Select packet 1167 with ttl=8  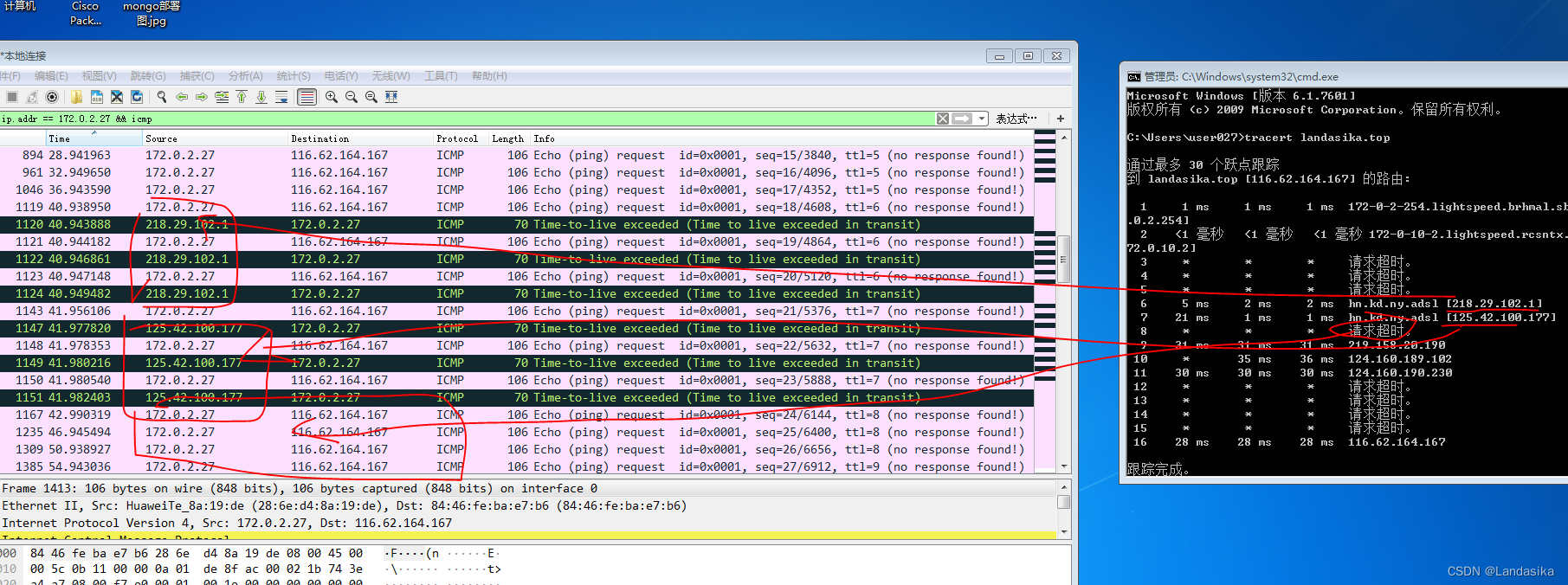(x=516, y=415)
